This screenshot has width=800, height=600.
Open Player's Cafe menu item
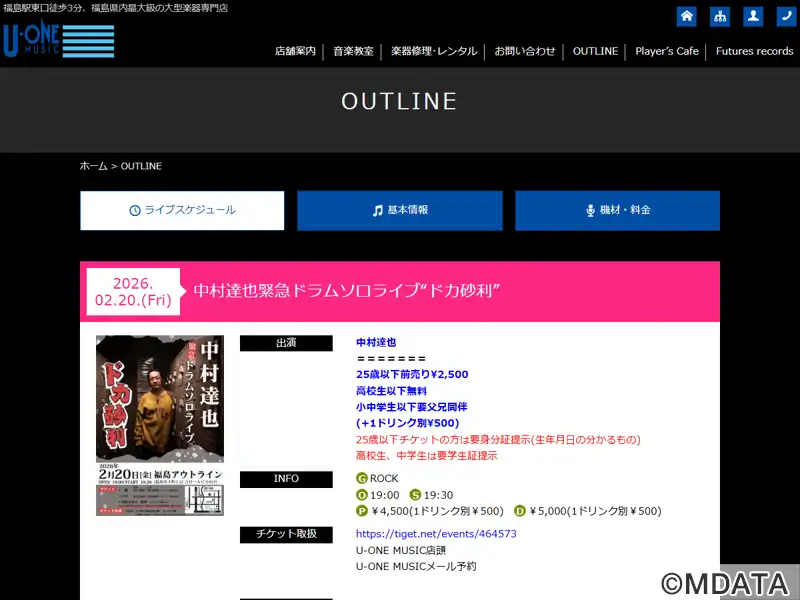[666, 51]
